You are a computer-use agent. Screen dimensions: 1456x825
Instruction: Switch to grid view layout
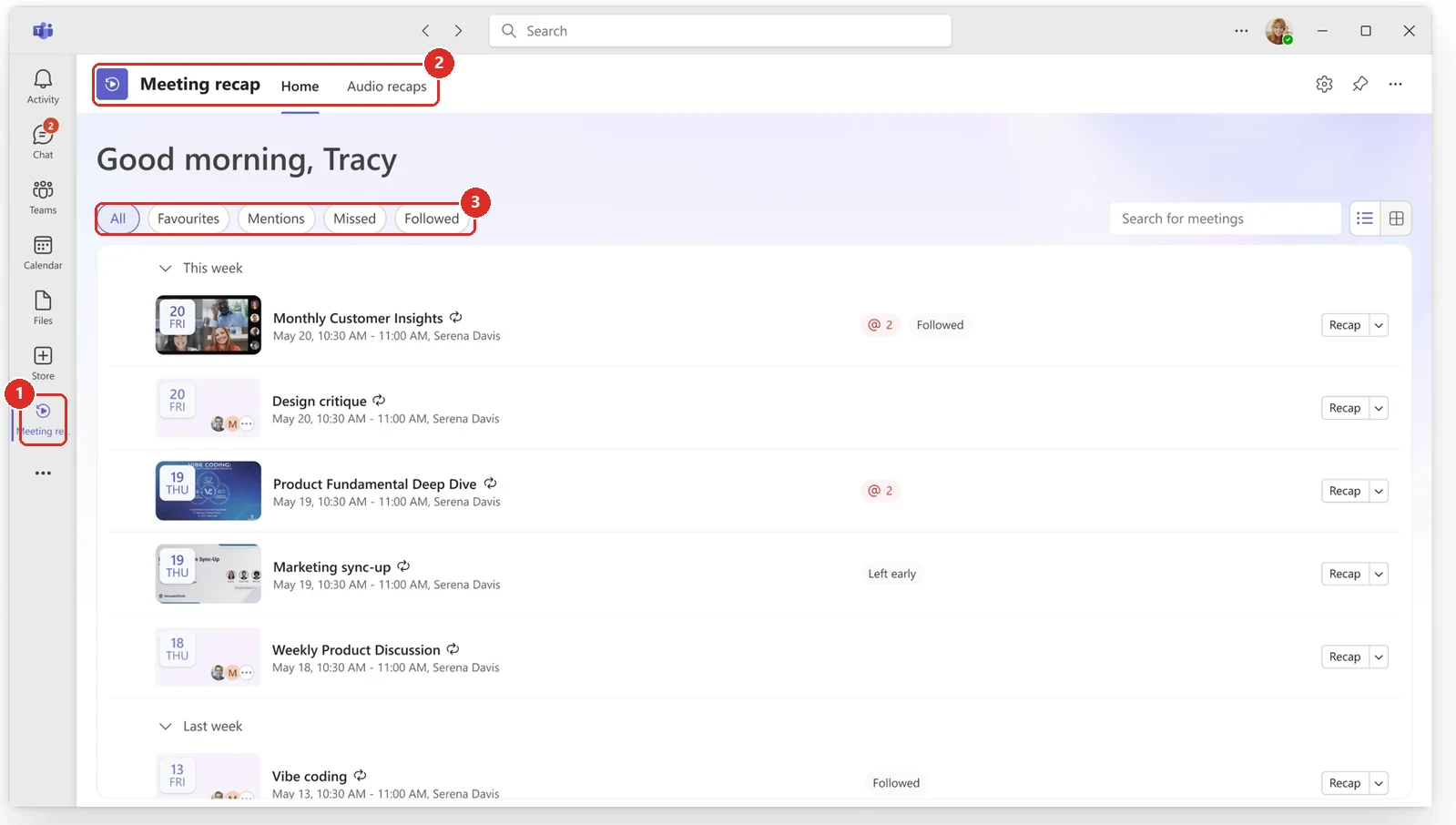1396,219
